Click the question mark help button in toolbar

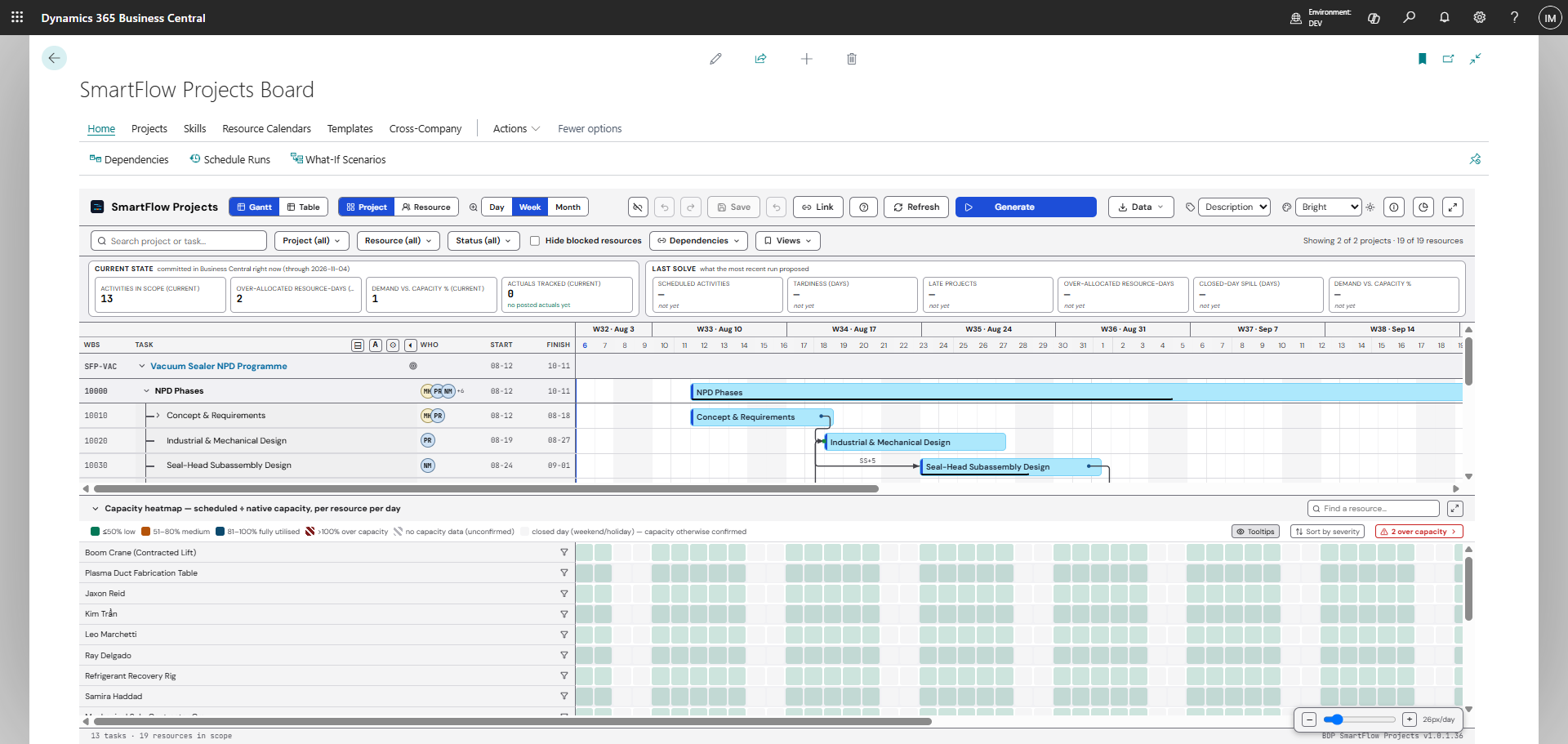[863, 207]
